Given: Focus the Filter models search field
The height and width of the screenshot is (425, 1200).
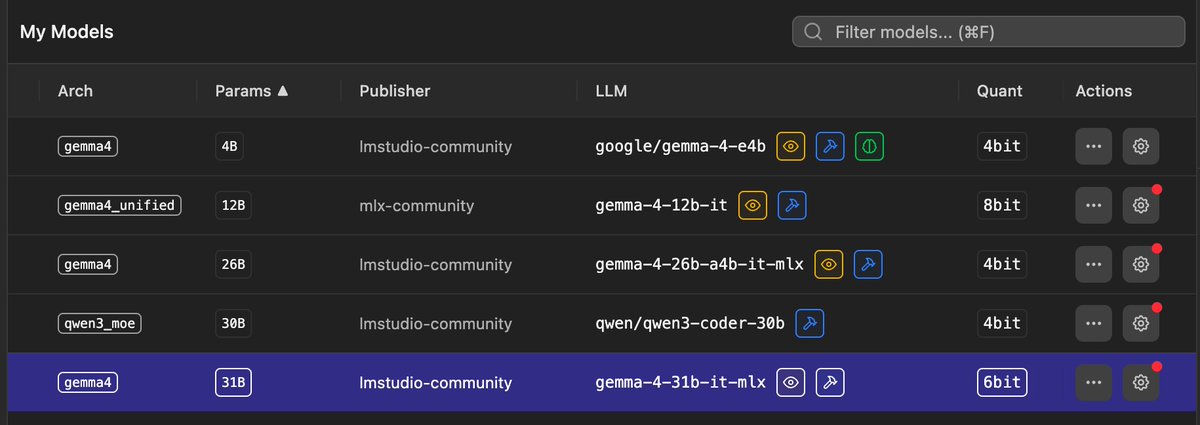Looking at the screenshot, I should 988,32.
